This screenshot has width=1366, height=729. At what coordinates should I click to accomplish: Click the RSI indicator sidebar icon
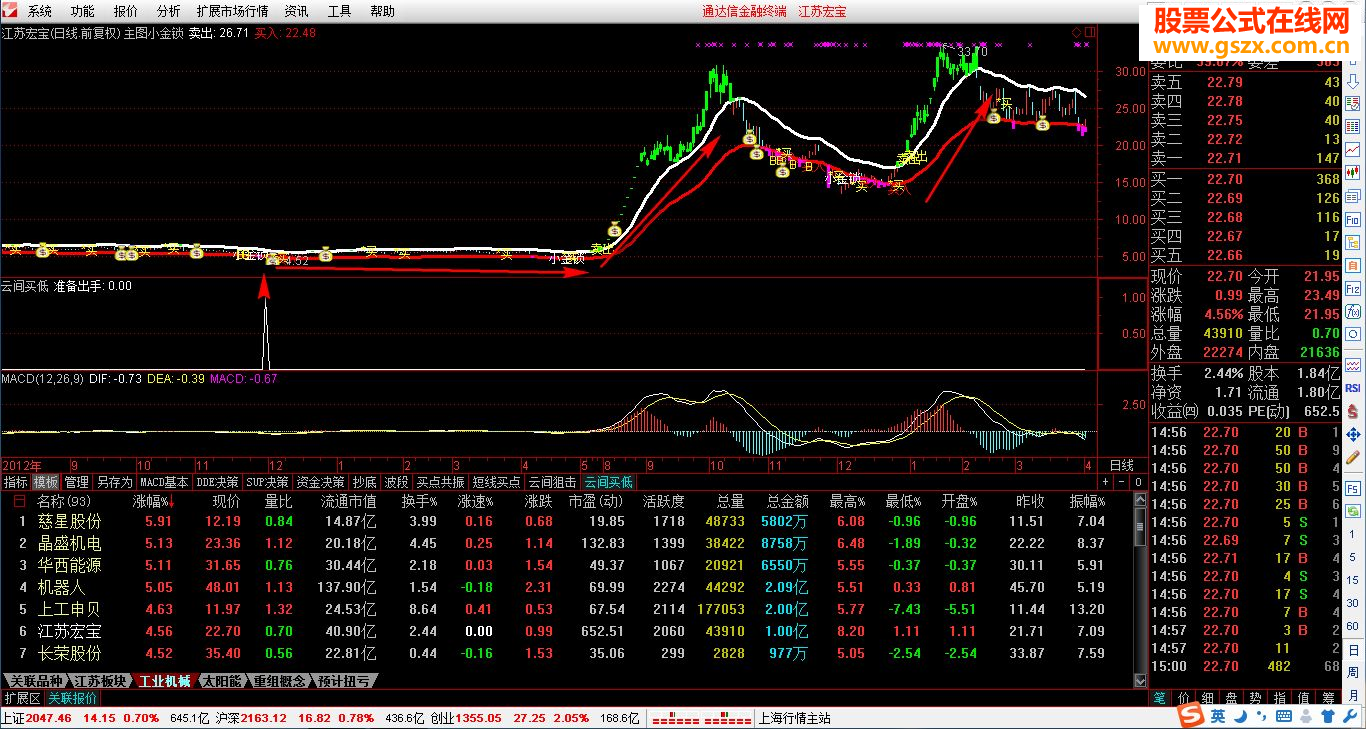coord(1353,388)
